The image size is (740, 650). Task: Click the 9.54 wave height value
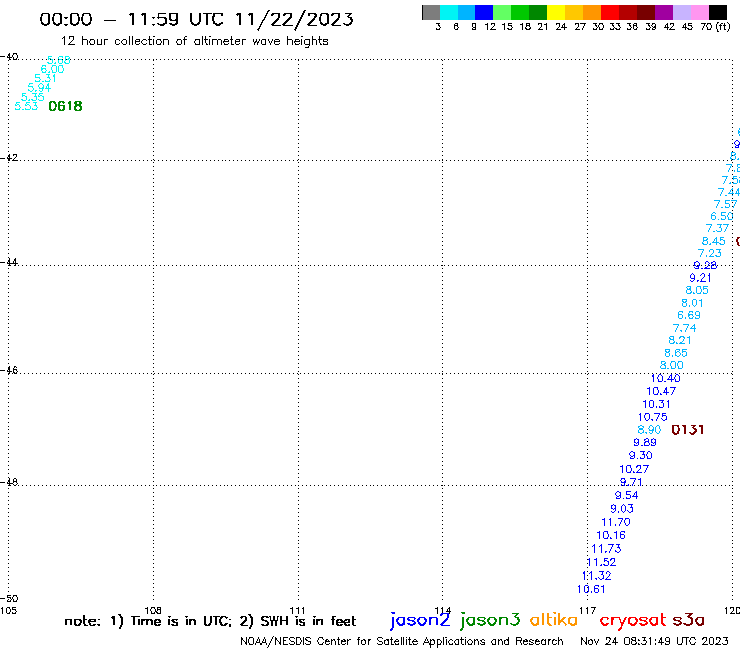(x=627, y=495)
